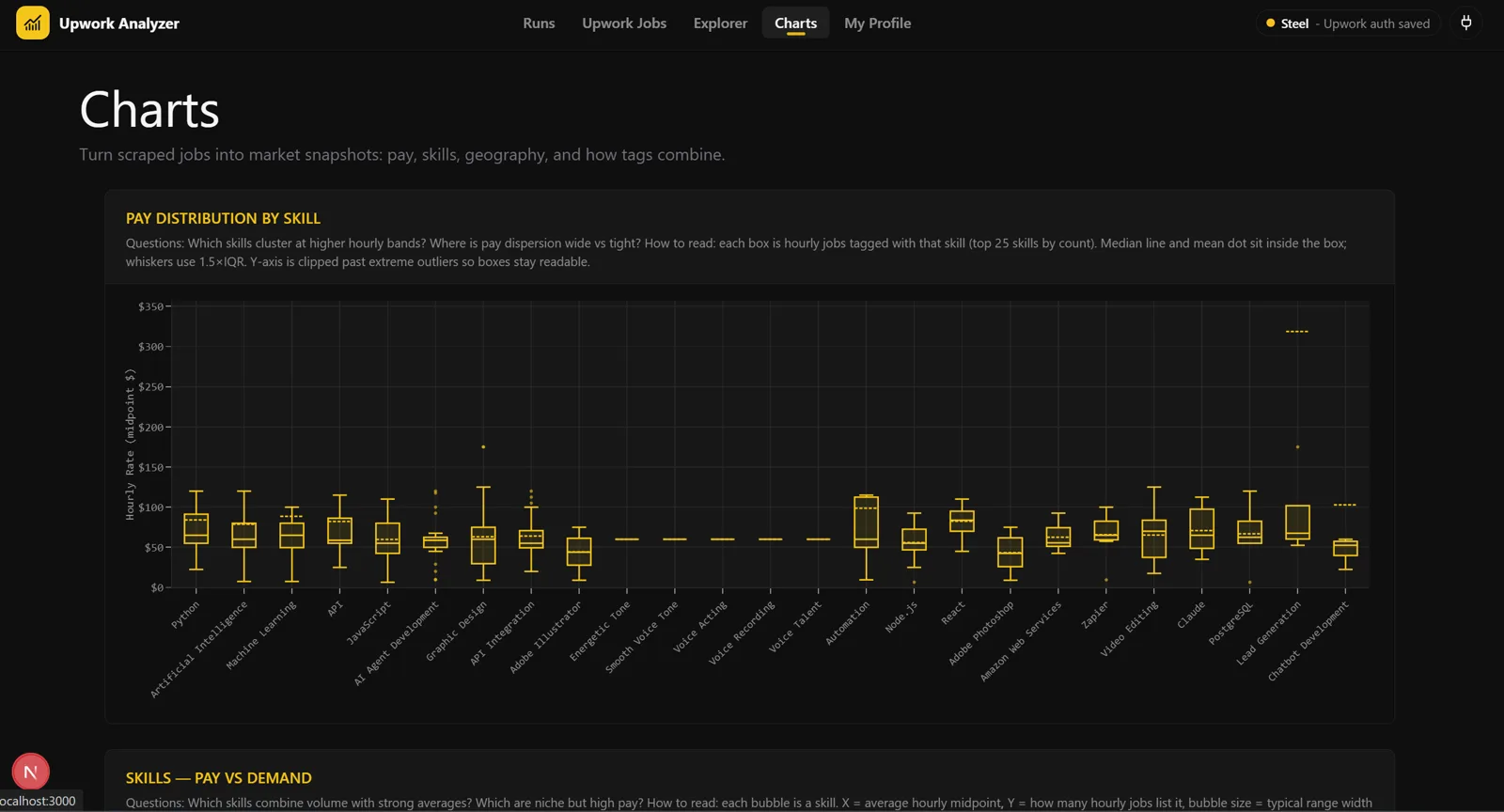Click the Steel Upwork auth saved status

click(1348, 23)
